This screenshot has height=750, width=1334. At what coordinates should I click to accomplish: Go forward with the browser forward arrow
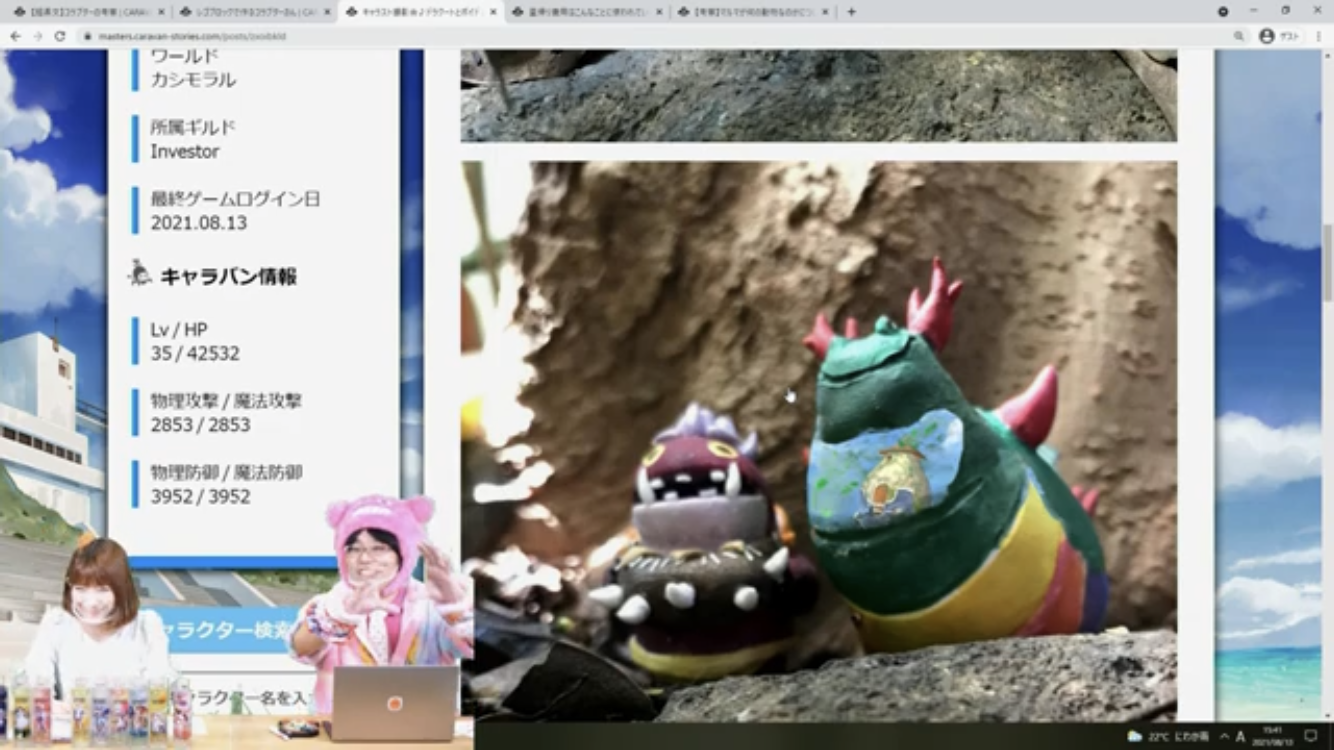(x=37, y=35)
